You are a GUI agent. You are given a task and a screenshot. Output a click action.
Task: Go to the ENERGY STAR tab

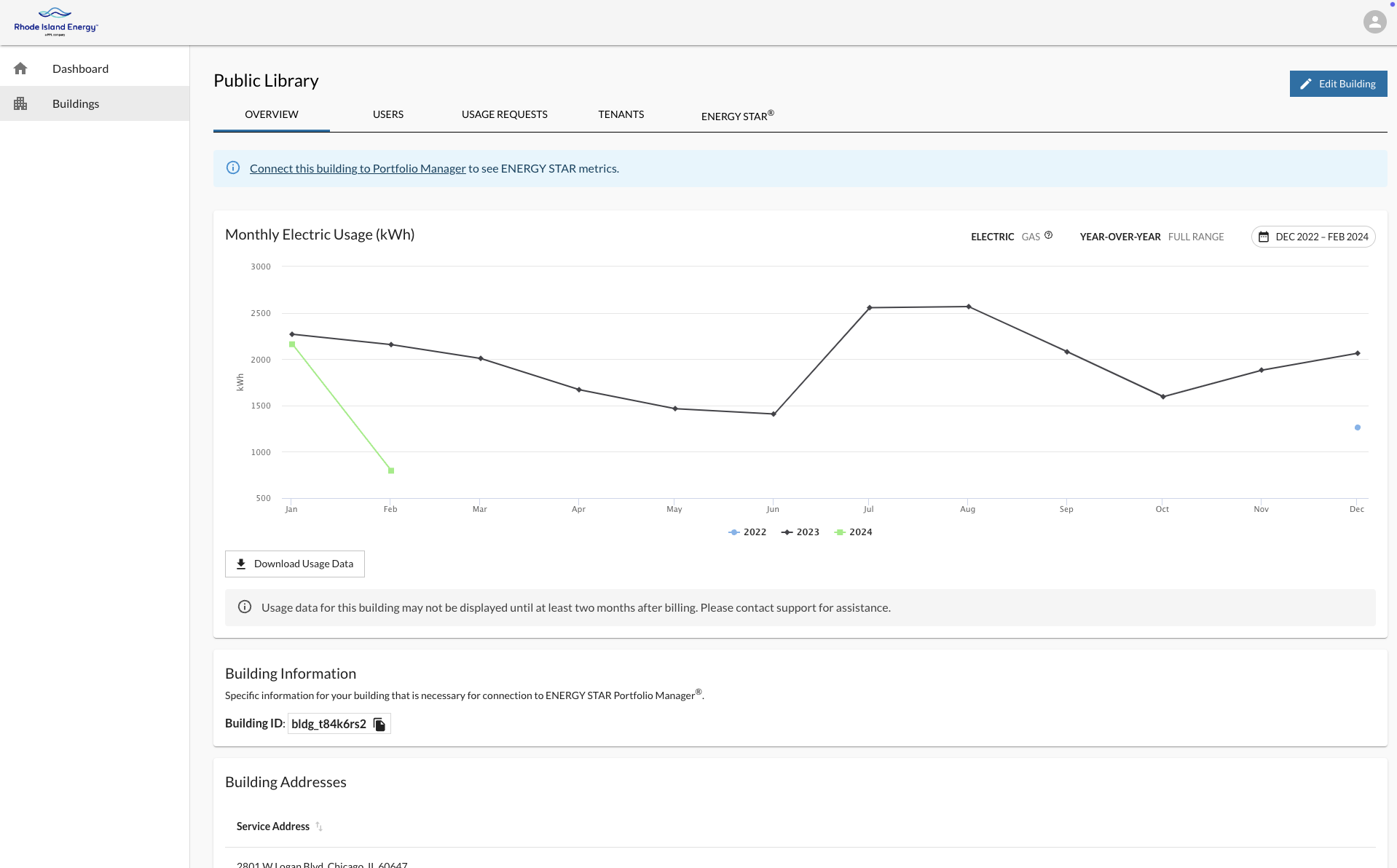point(737,115)
